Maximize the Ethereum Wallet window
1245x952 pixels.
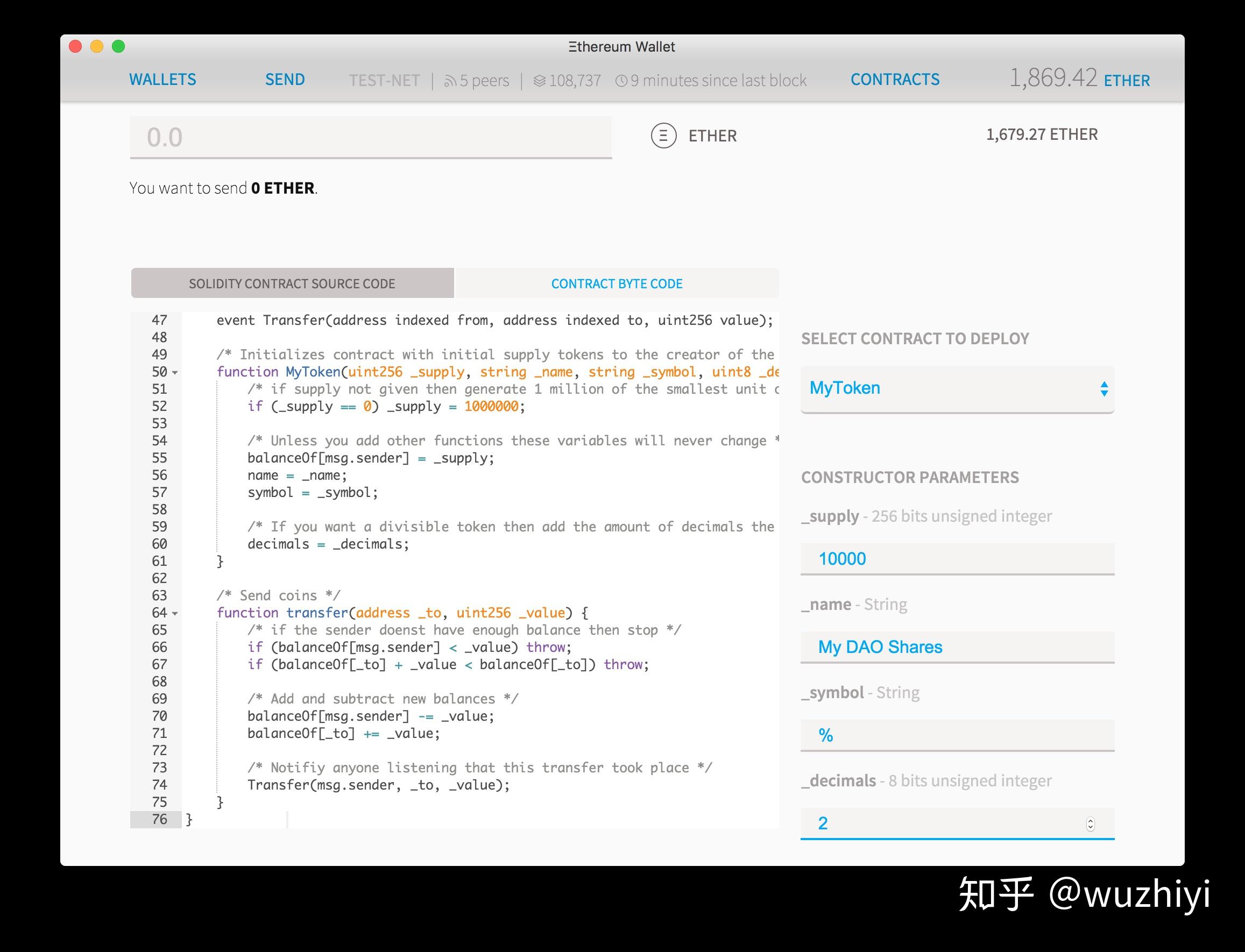118,46
